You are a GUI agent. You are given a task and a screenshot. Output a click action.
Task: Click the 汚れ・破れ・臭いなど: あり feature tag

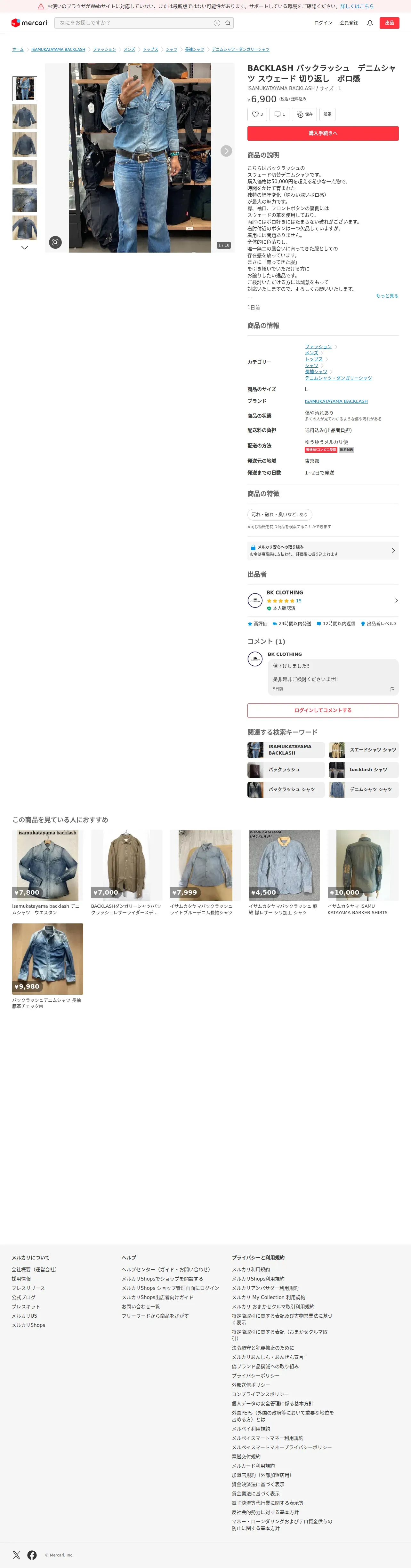[280, 514]
